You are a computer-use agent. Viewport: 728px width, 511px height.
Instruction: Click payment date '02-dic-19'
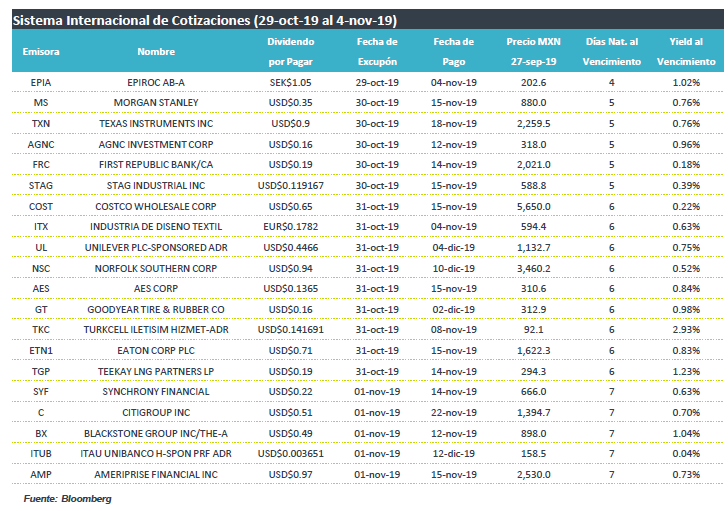454,309
